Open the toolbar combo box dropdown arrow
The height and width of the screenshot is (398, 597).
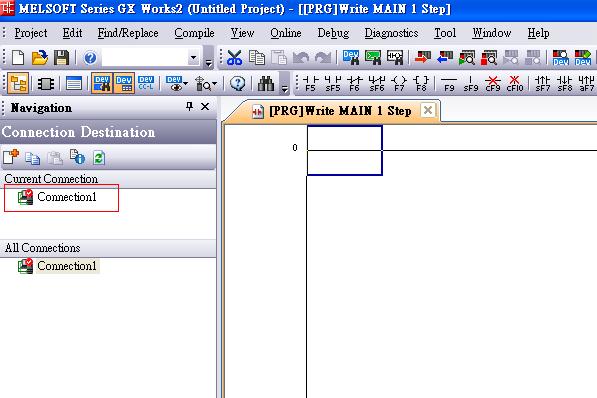tap(193, 58)
